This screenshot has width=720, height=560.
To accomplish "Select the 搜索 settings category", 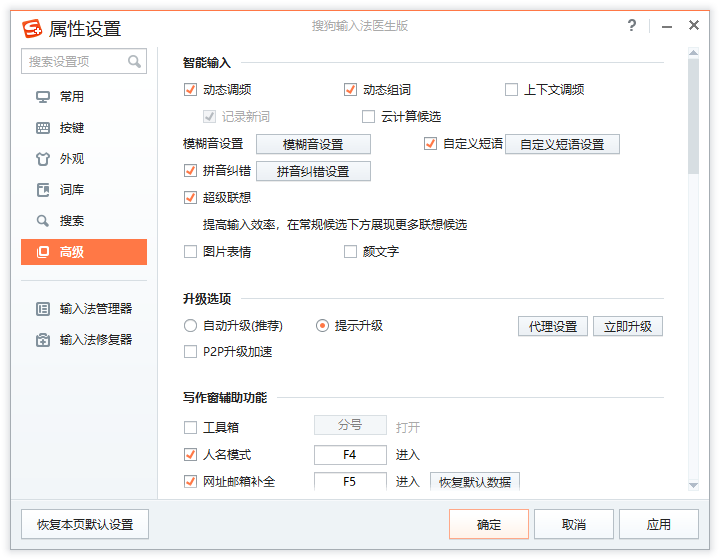I will coord(84,221).
